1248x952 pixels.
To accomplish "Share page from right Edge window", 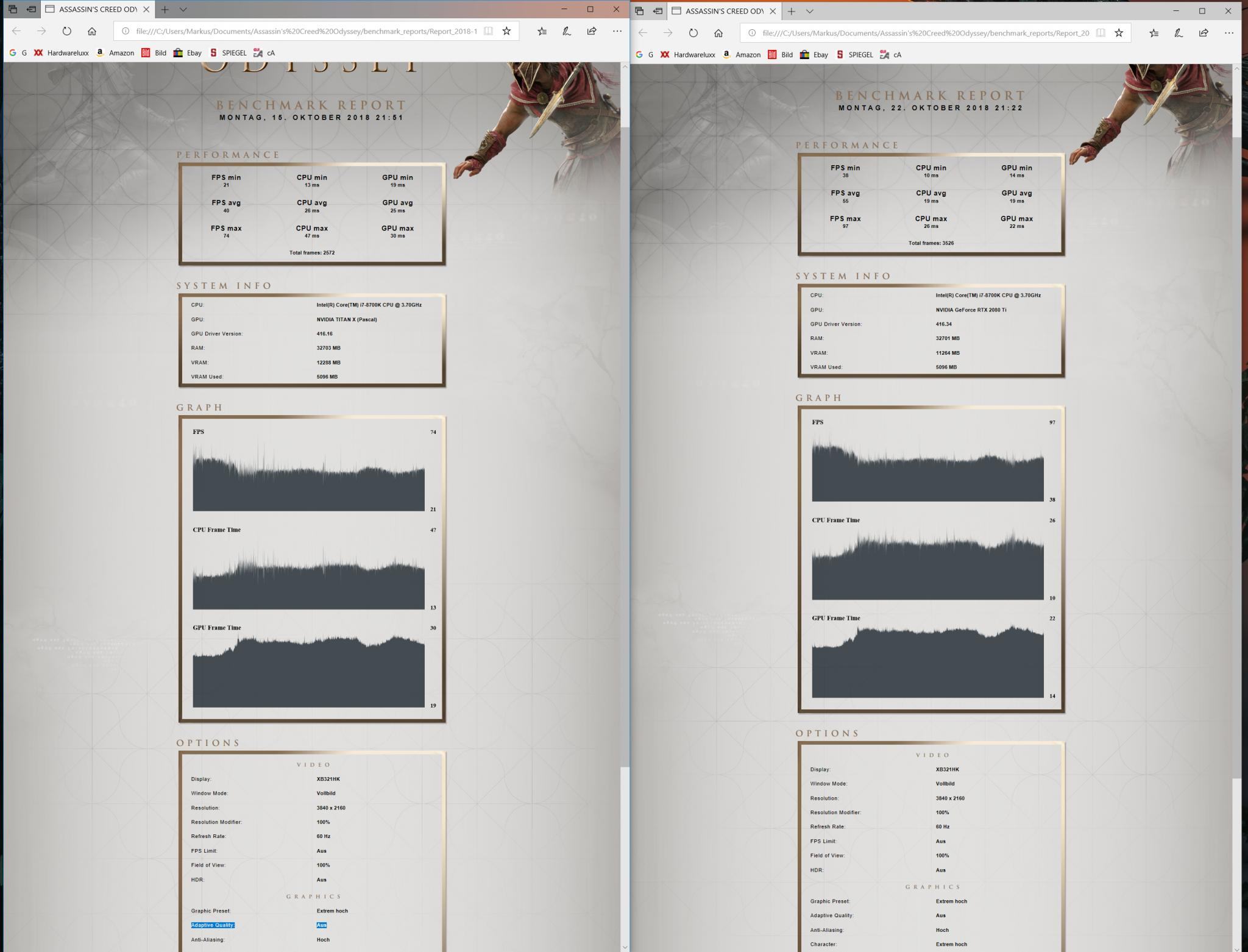I will (x=1204, y=33).
